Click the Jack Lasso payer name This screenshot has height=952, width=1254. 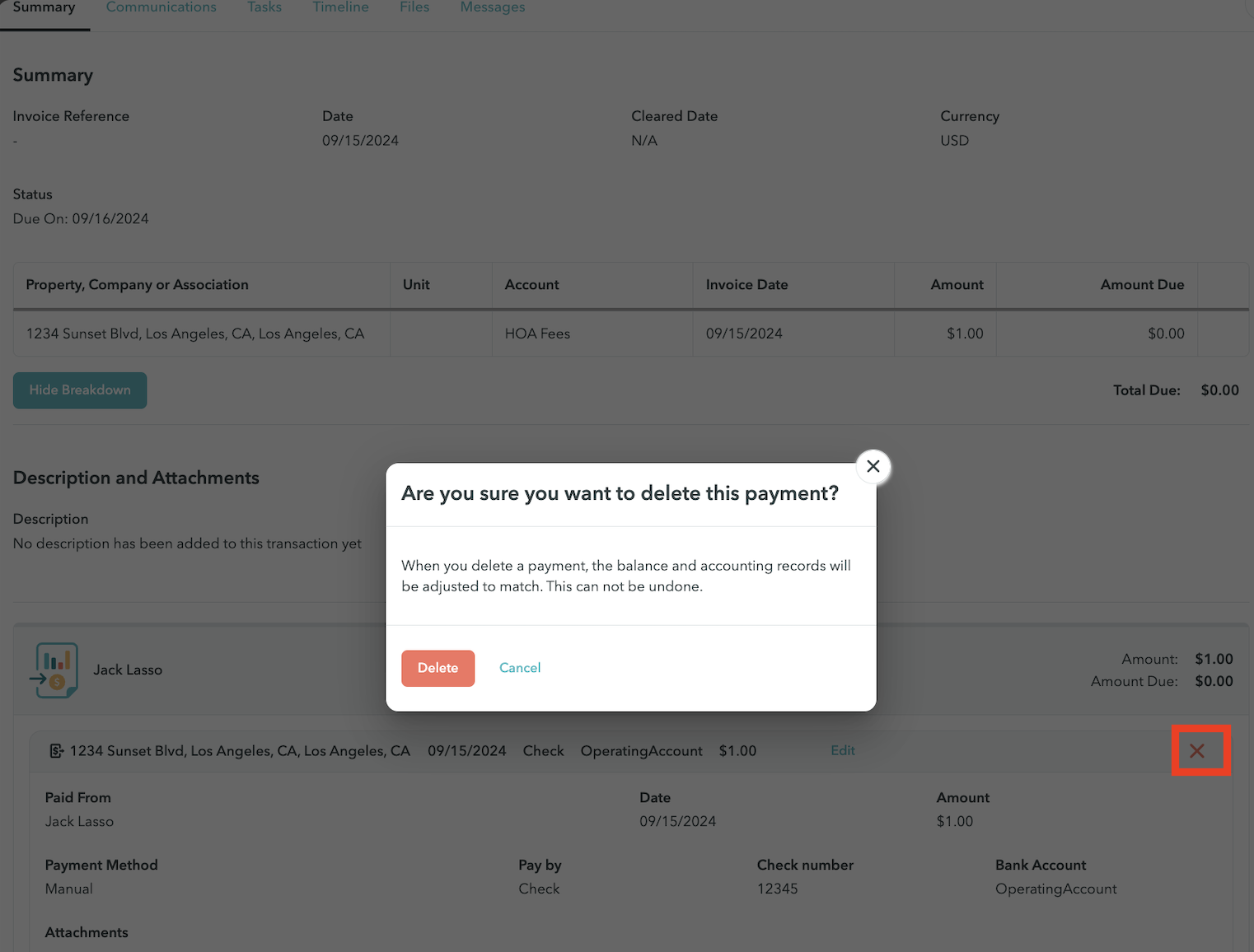coord(128,670)
